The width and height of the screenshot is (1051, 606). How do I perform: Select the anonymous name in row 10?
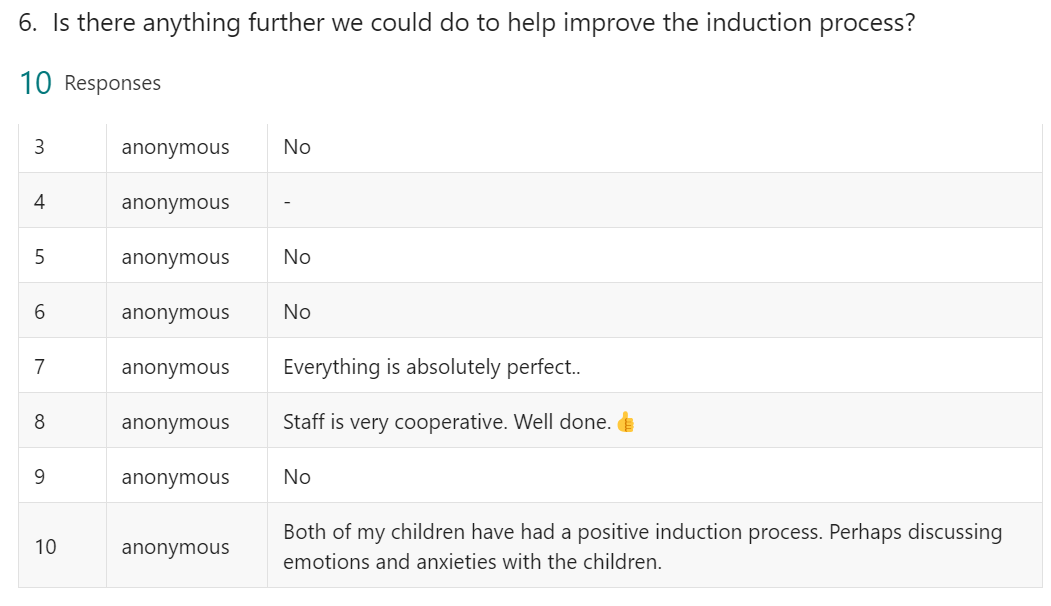tap(176, 547)
